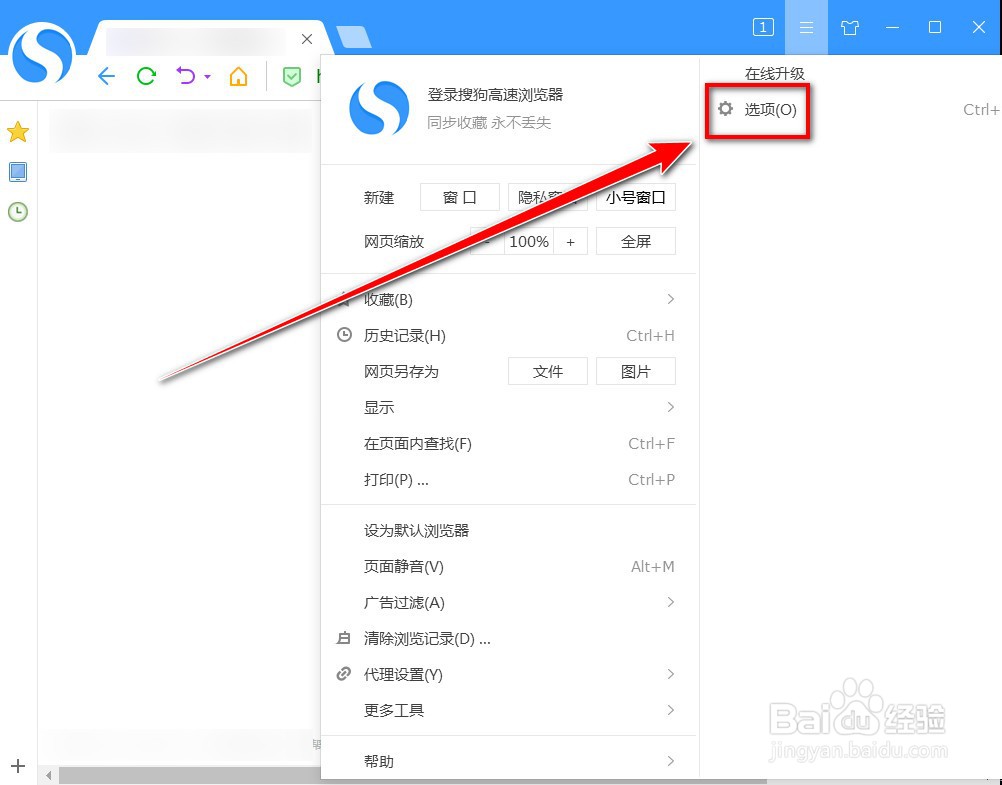Open the favorites star in the sidebar
1002x785 pixels.
(x=17, y=131)
